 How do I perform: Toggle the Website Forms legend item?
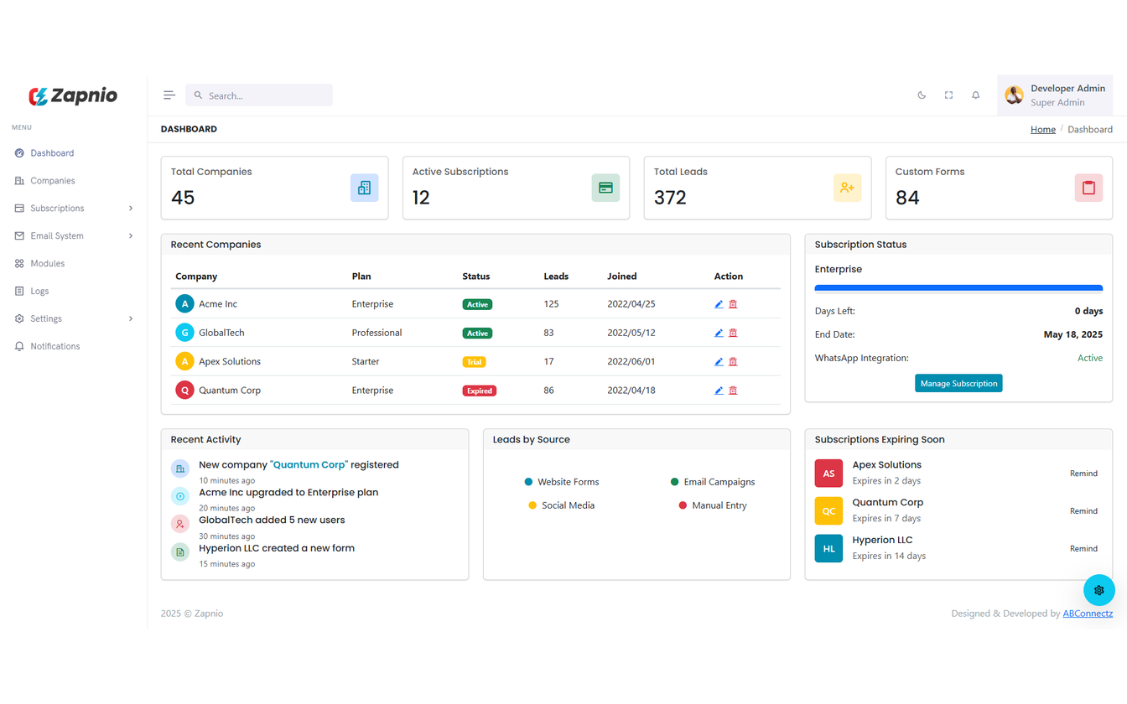click(x=561, y=482)
